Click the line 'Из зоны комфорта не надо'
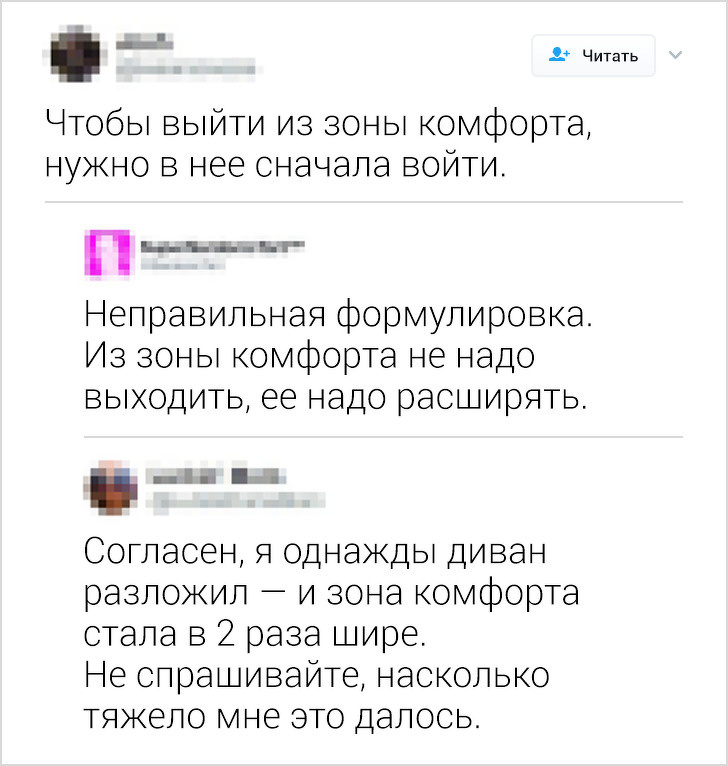728x766 pixels. [310, 356]
